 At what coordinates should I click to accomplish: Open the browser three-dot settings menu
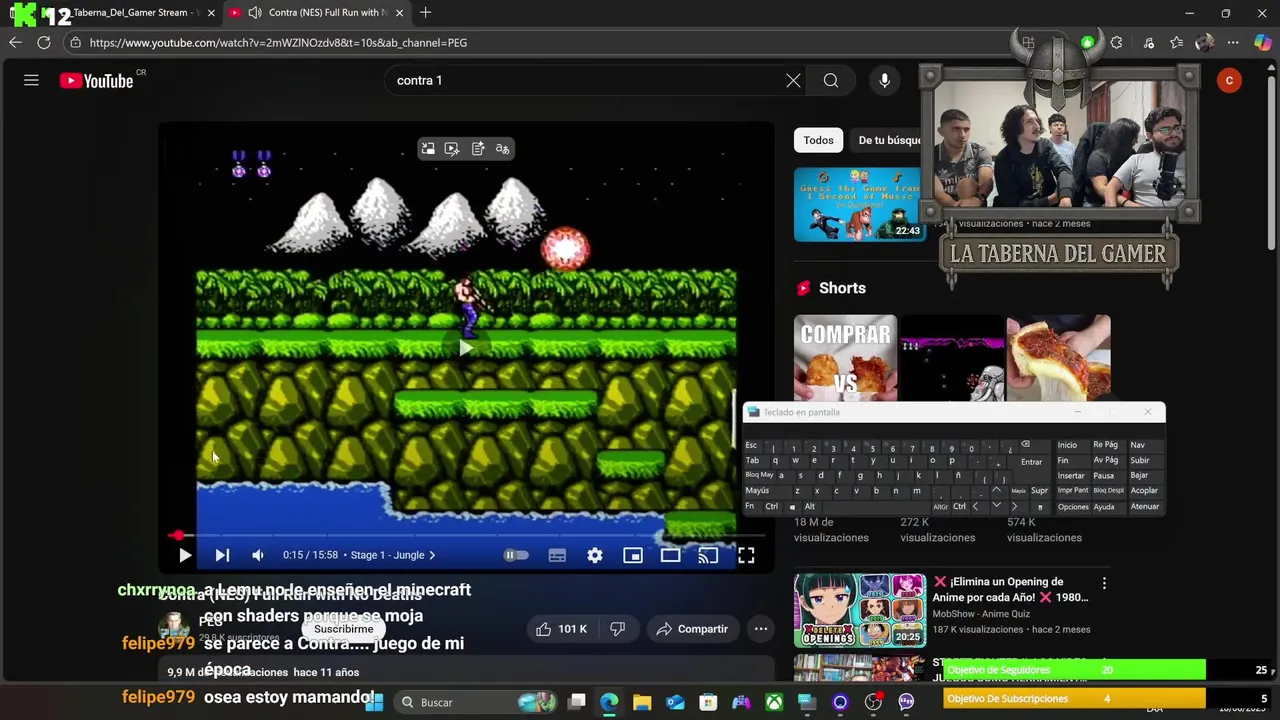(x=1233, y=42)
